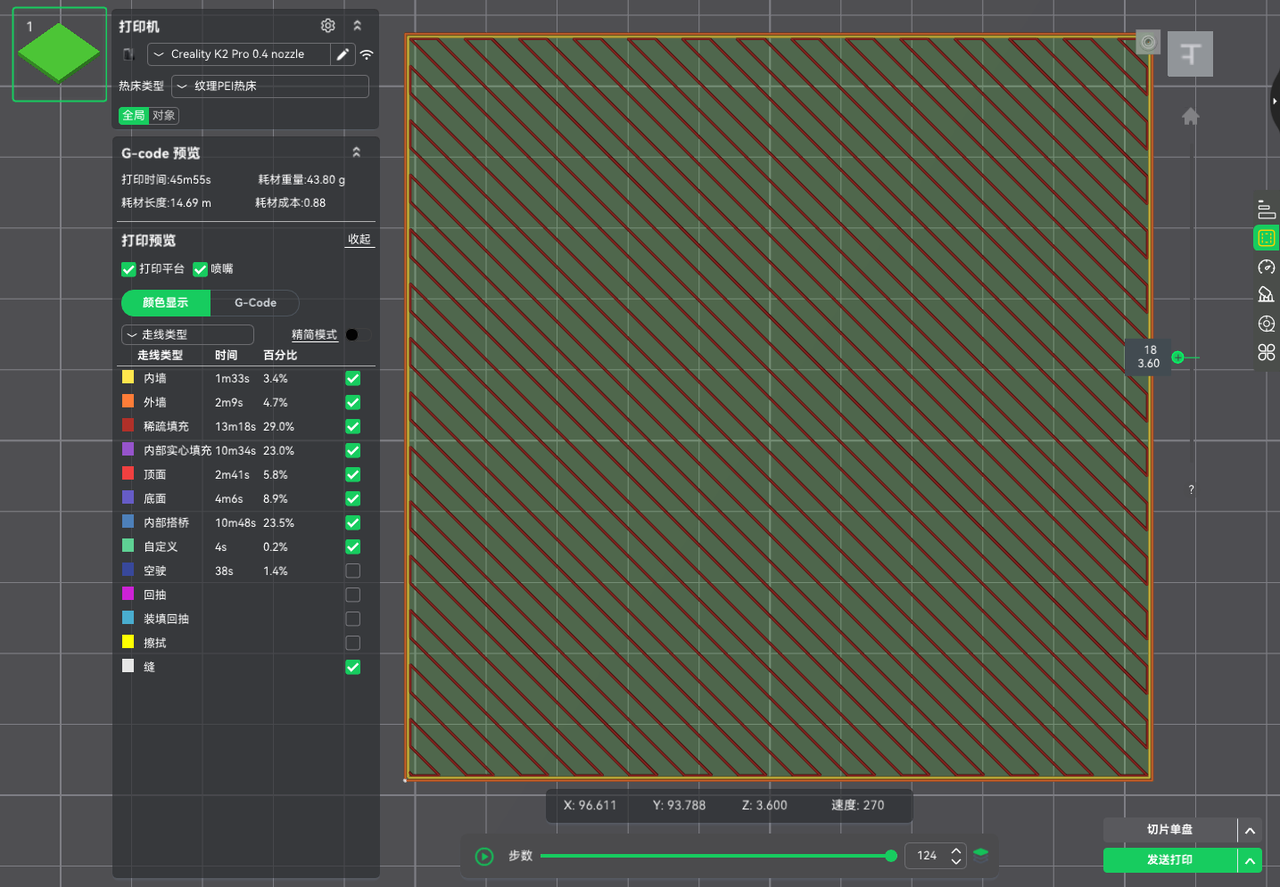The height and width of the screenshot is (887, 1280).
Task: Open printer settings gear icon
Action: (x=328, y=26)
